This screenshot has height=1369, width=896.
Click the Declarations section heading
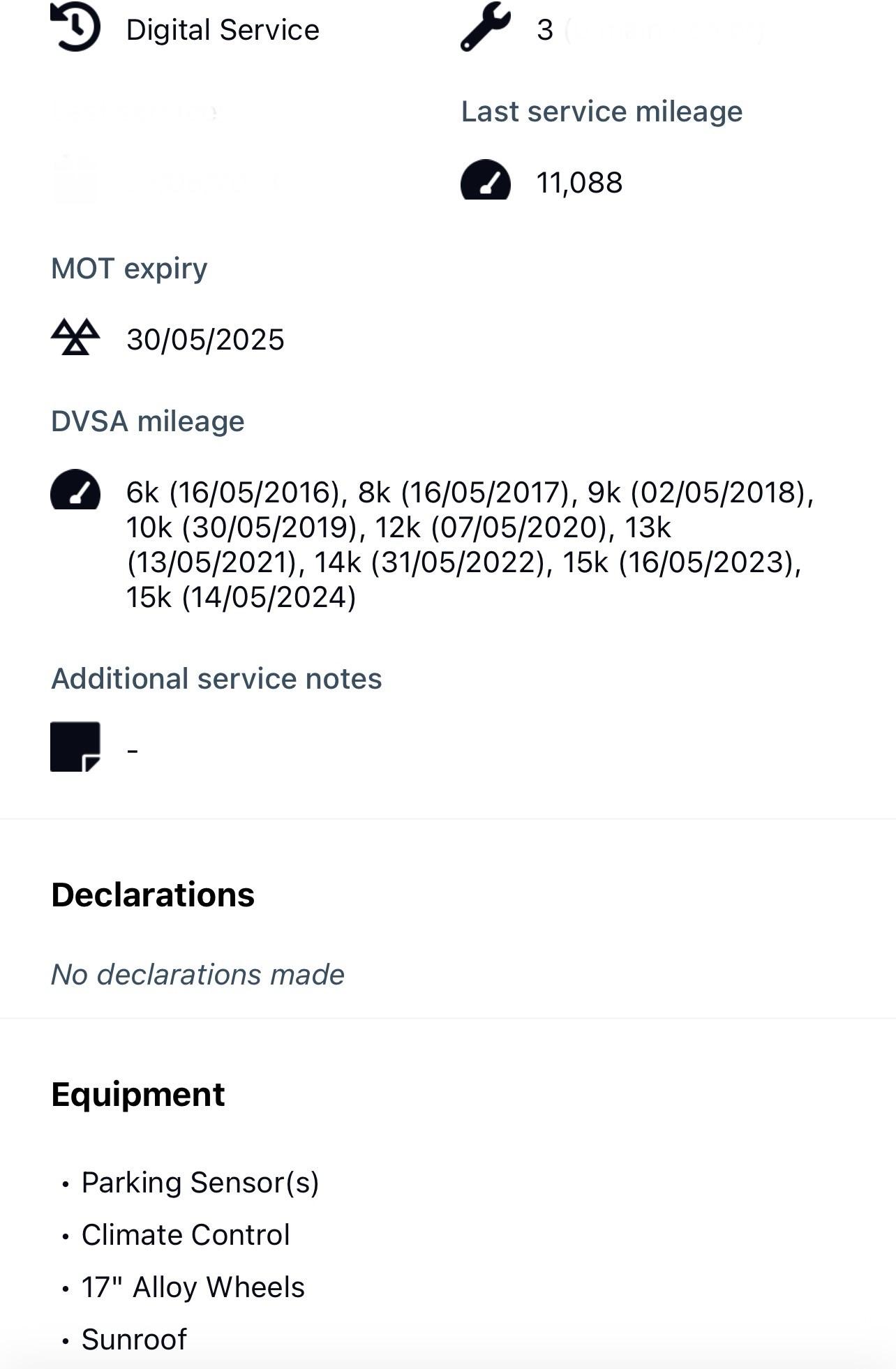click(x=153, y=895)
